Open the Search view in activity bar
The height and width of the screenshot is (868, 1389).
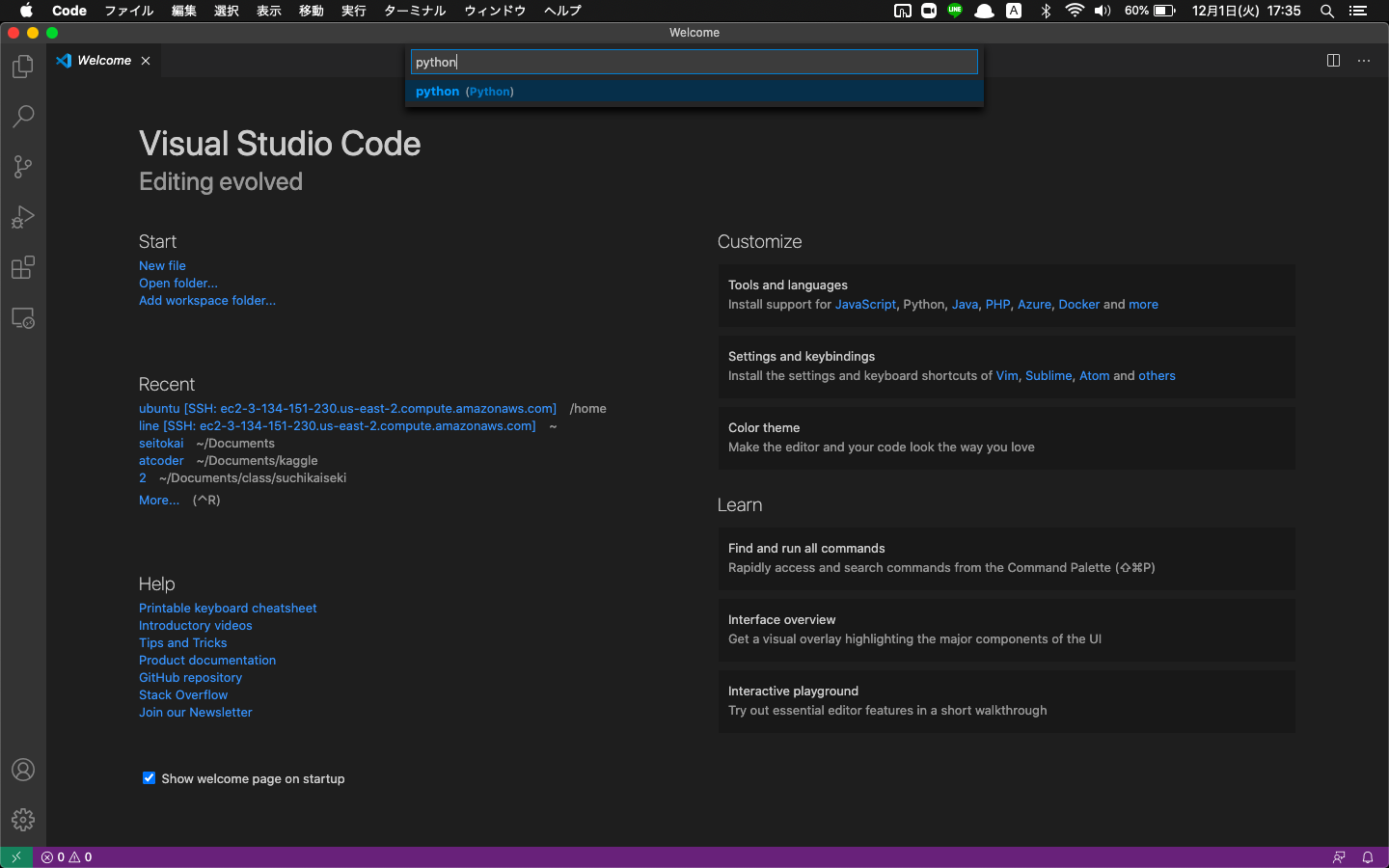23,117
